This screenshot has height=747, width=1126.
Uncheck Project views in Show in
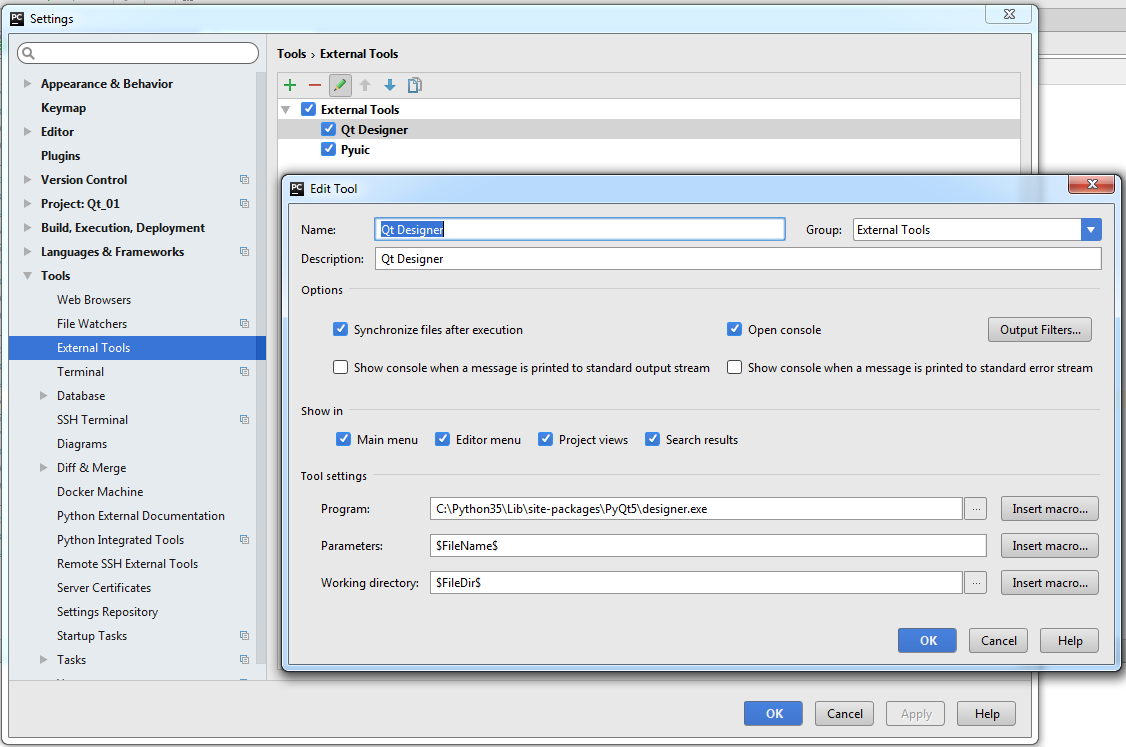[545, 440]
